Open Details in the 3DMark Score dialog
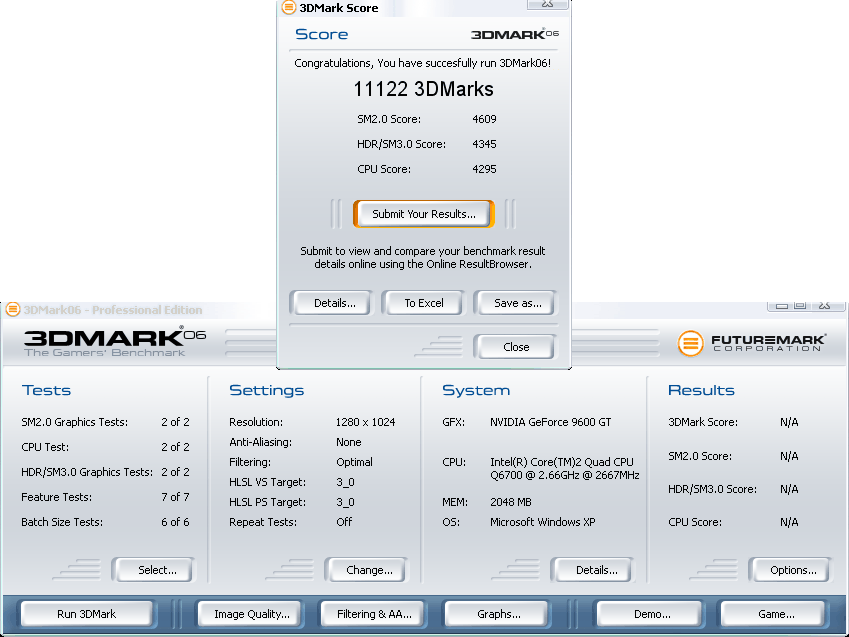Screen dimensions: 849x637 coord(331,303)
